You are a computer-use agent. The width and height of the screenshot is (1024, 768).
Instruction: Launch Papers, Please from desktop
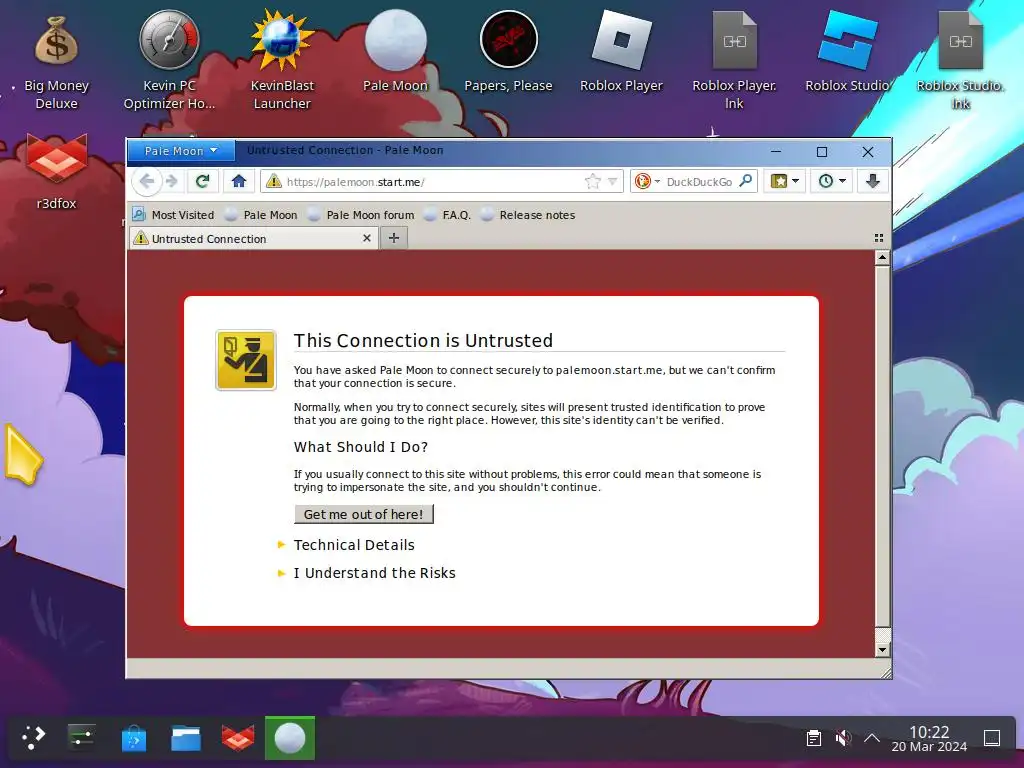click(x=508, y=52)
